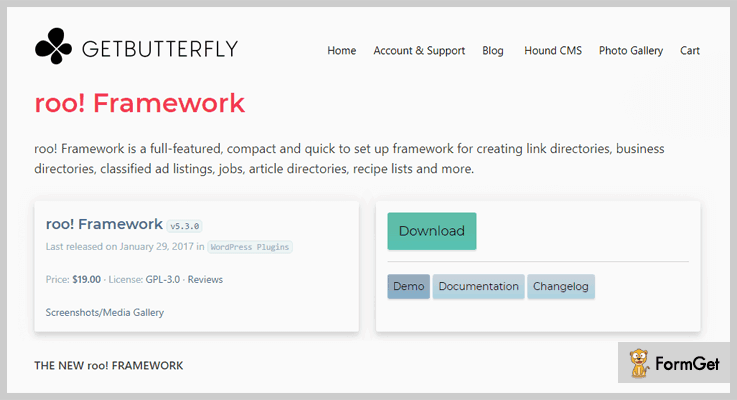Open the Documentation button
The width and height of the screenshot is (737, 400).
point(478,286)
